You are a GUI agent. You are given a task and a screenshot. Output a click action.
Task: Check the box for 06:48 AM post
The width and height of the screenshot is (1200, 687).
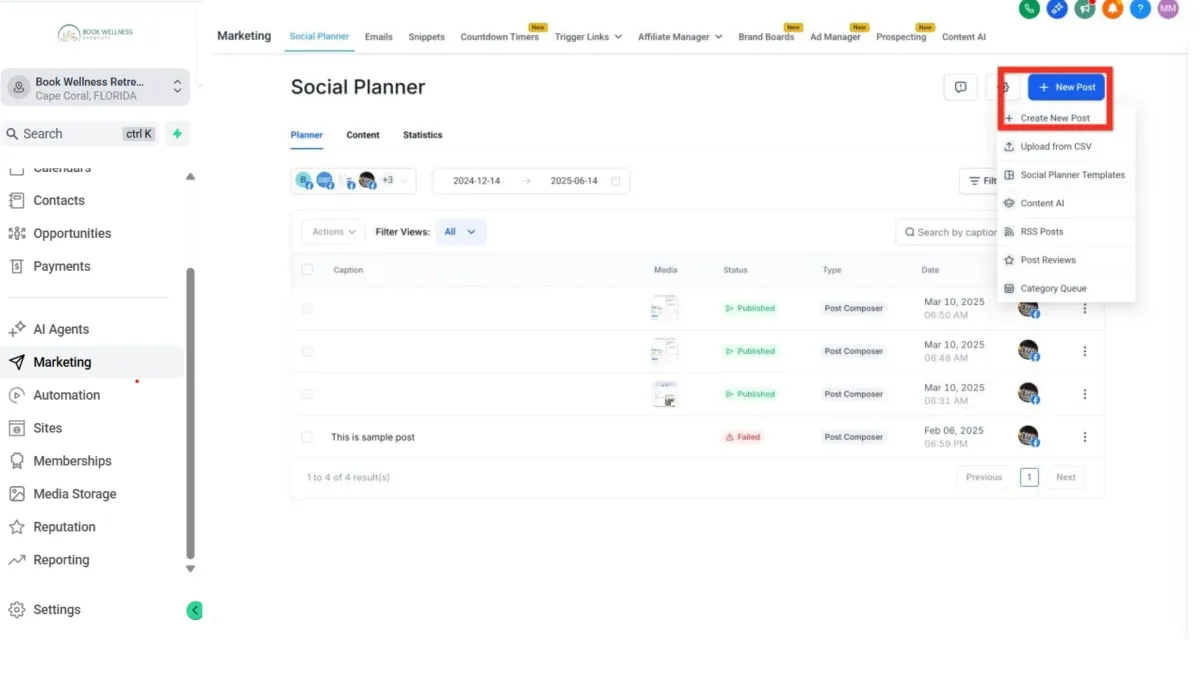307,351
